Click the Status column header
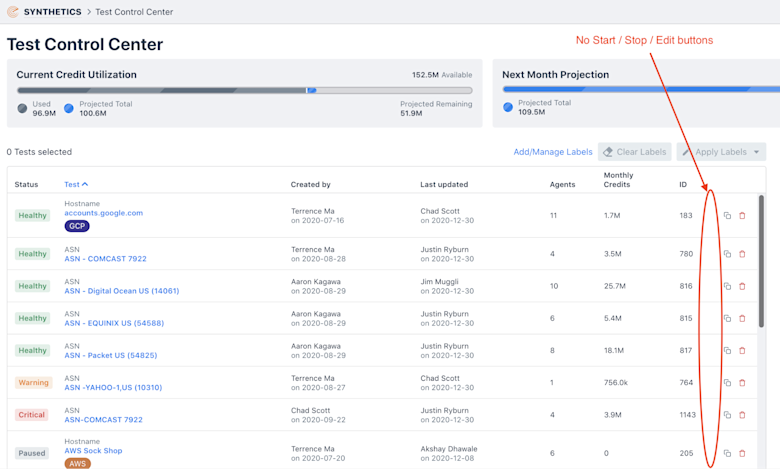This screenshot has height=469, width=780. click(26, 184)
